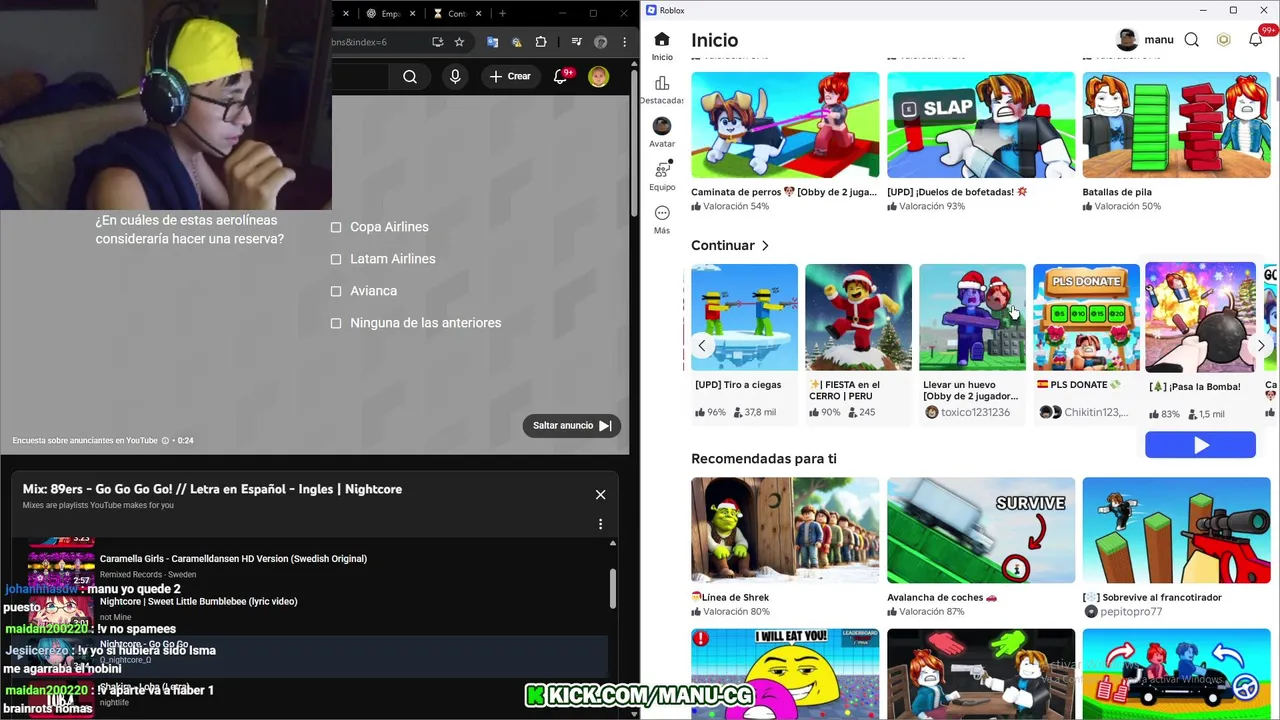Open Roblox notifications bell
The width and height of the screenshot is (1280, 720).
pos(1256,40)
